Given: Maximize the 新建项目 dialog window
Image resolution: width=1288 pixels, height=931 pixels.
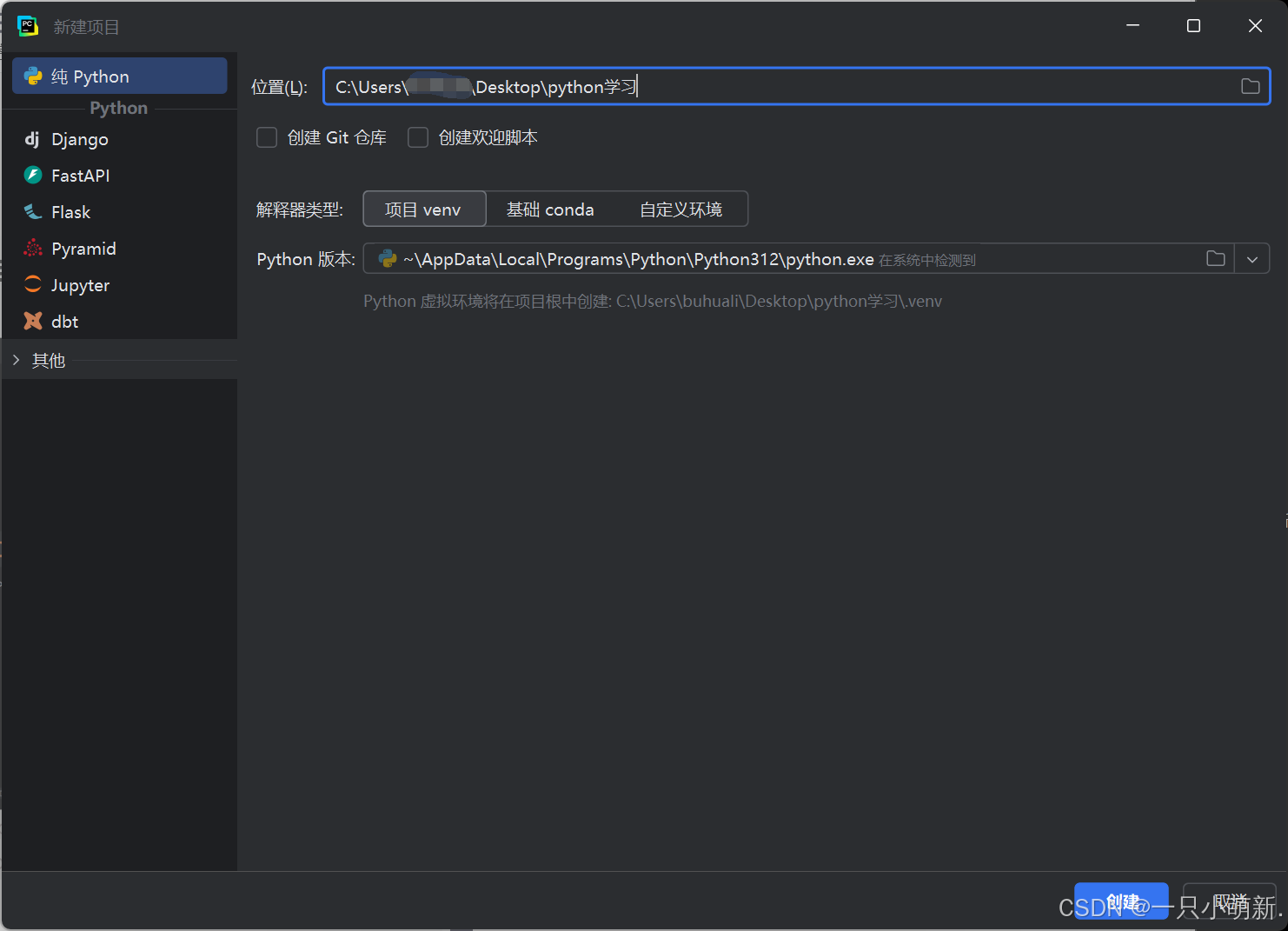Looking at the screenshot, I should pos(1193,26).
